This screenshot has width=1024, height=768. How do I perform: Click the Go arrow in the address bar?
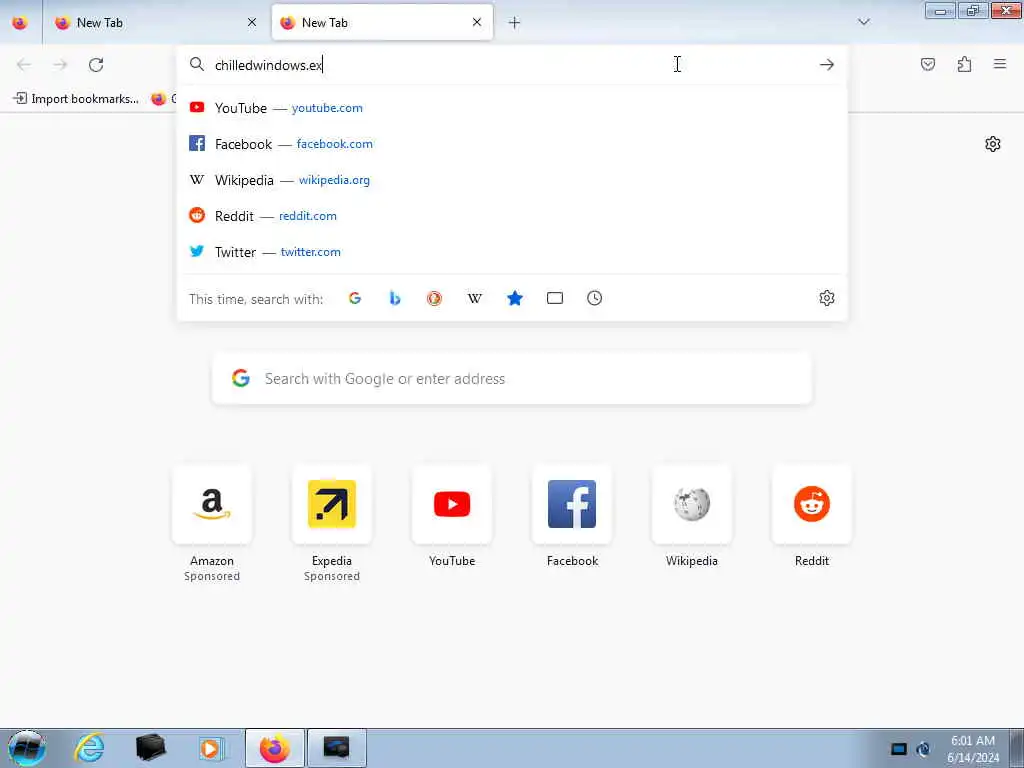pos(827,65)
